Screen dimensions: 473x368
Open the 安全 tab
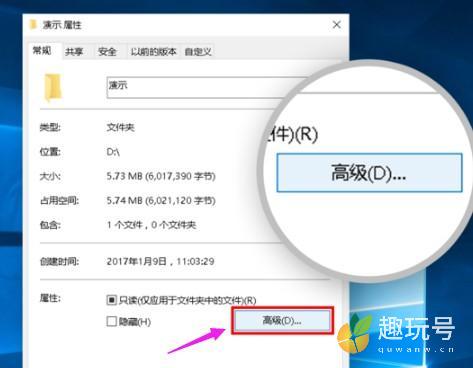tap(107, 52)
